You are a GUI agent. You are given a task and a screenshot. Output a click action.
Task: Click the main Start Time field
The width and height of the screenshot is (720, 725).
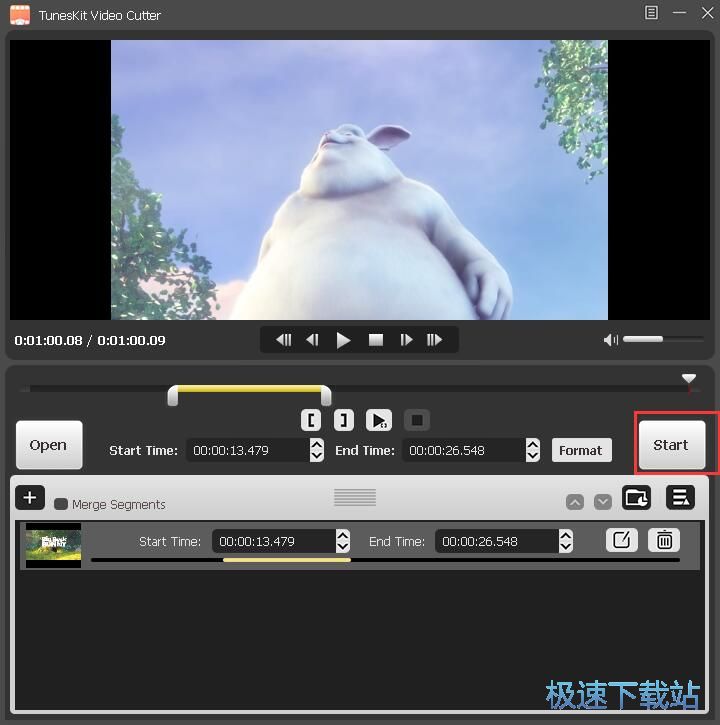248,450
